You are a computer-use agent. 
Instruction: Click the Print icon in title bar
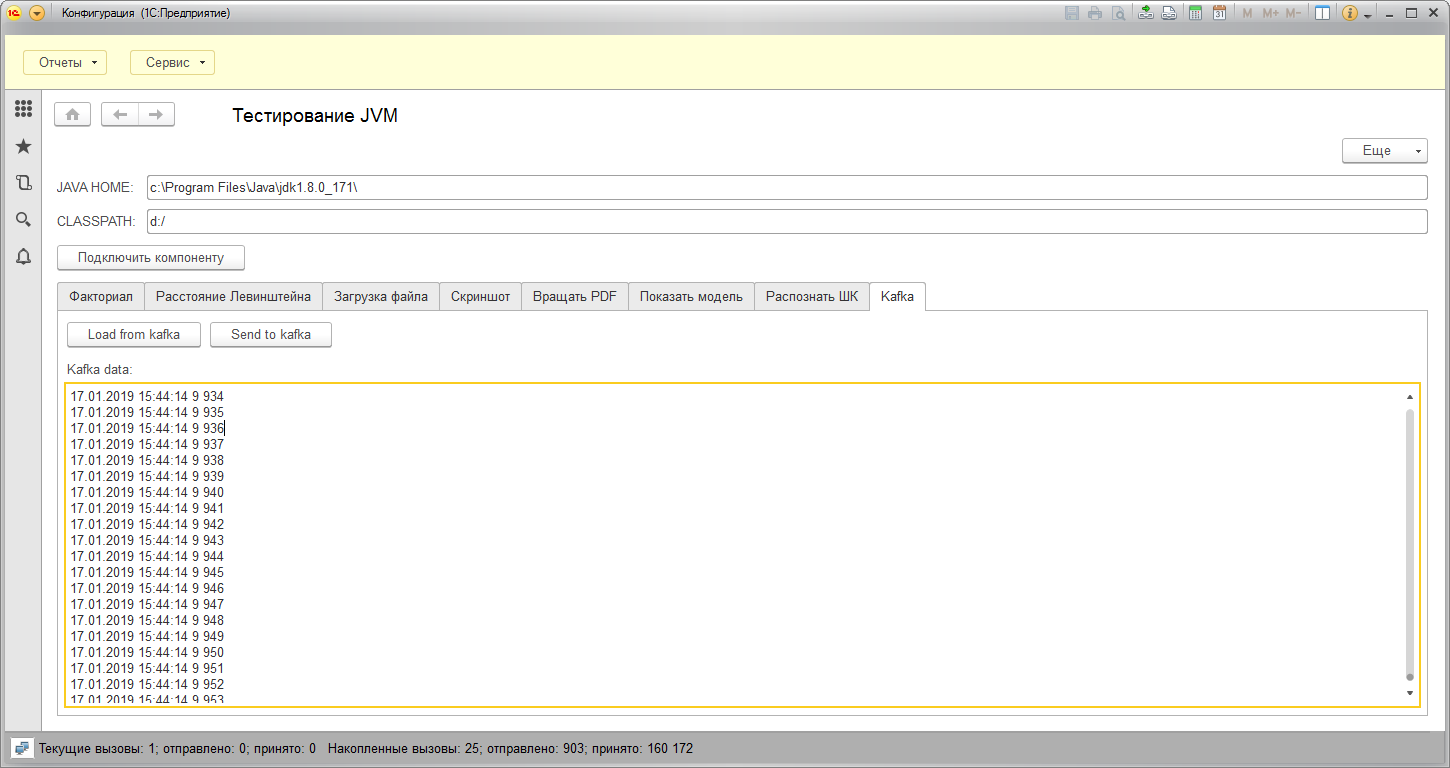1095,13
